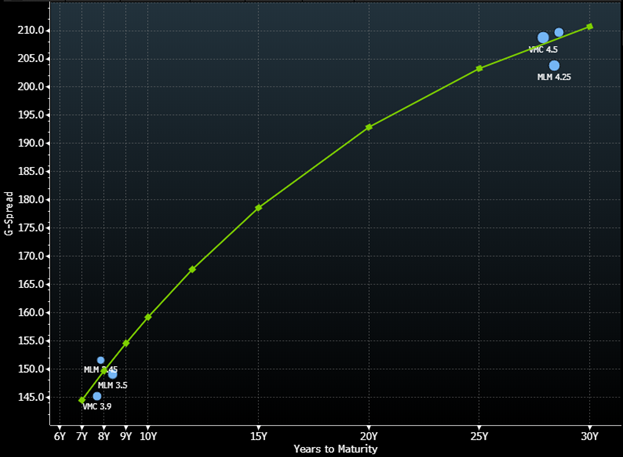624x457 pixels.
Task: Select the VMC 4.5 bond bubble
Action: point(543,38)
